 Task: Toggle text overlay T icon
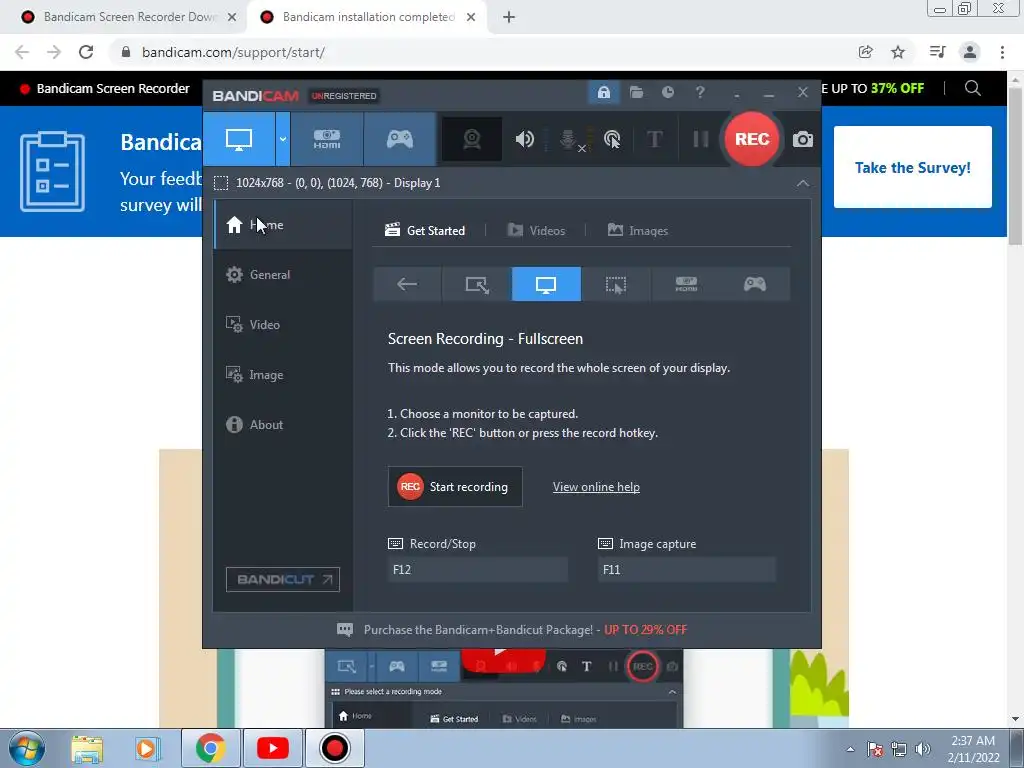coord(654,139)
